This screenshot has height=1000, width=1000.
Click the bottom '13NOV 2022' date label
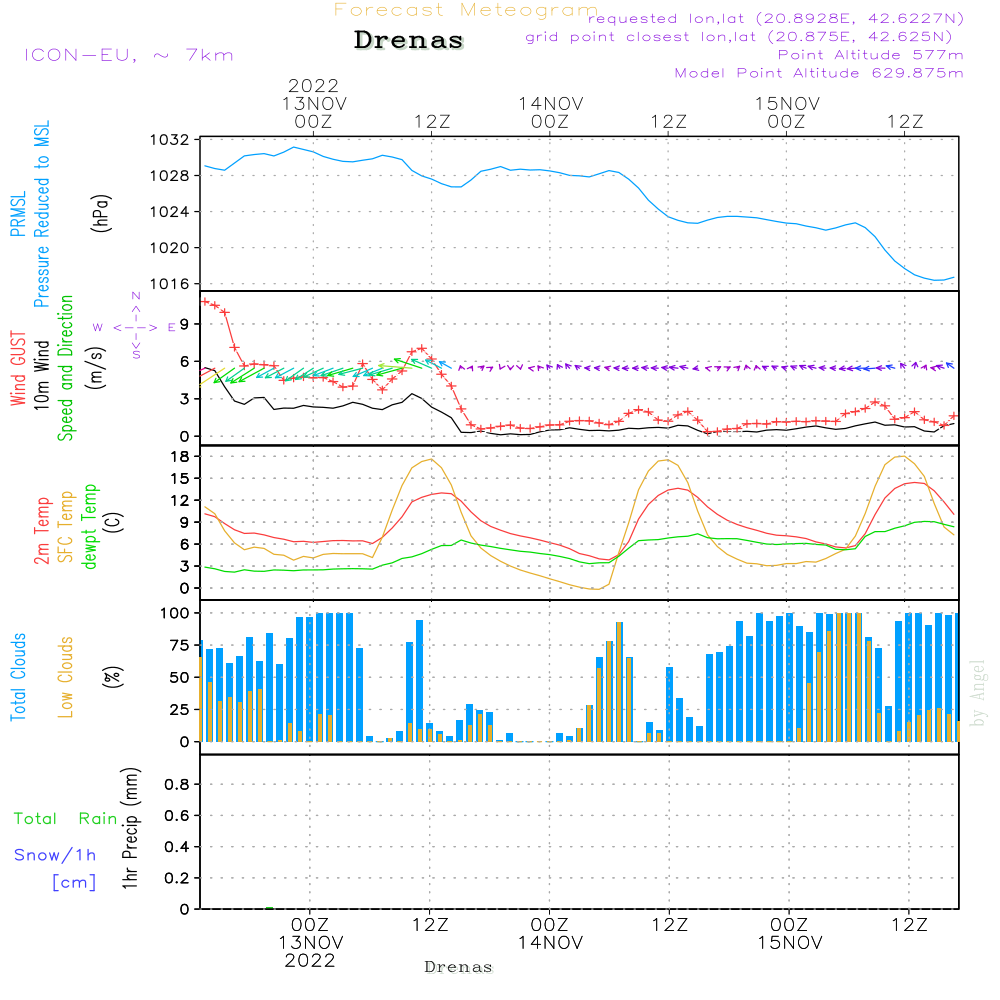pyautogui.click(x=311, y=952)
